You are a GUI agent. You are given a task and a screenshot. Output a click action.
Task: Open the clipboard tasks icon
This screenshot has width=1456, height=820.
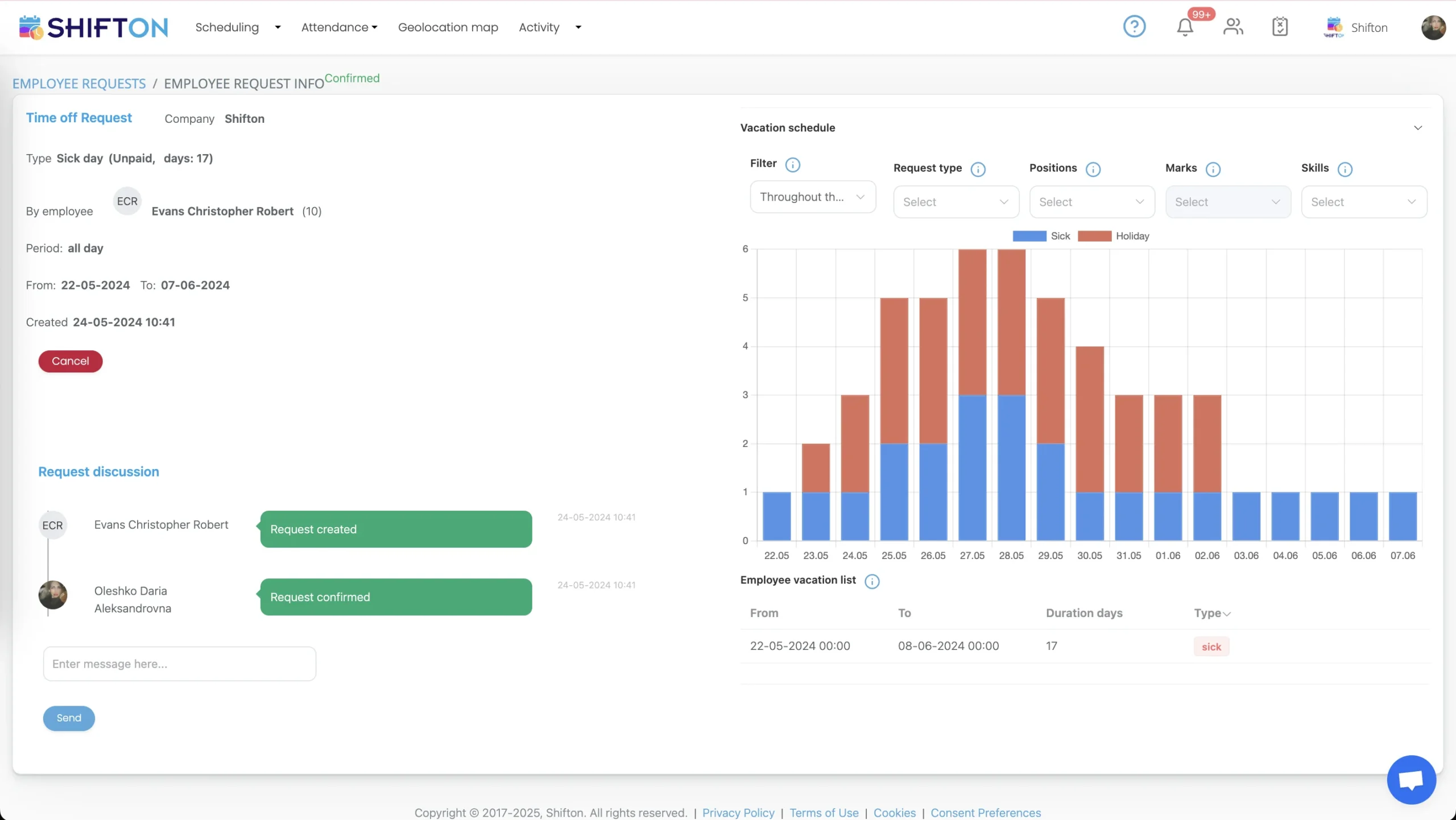pyautogui.click(x=1280, y=27)
